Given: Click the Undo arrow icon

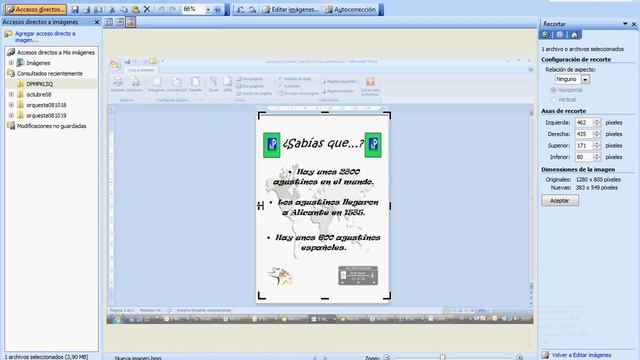Looking at the screenshot, I should click(x=161, y=9).
